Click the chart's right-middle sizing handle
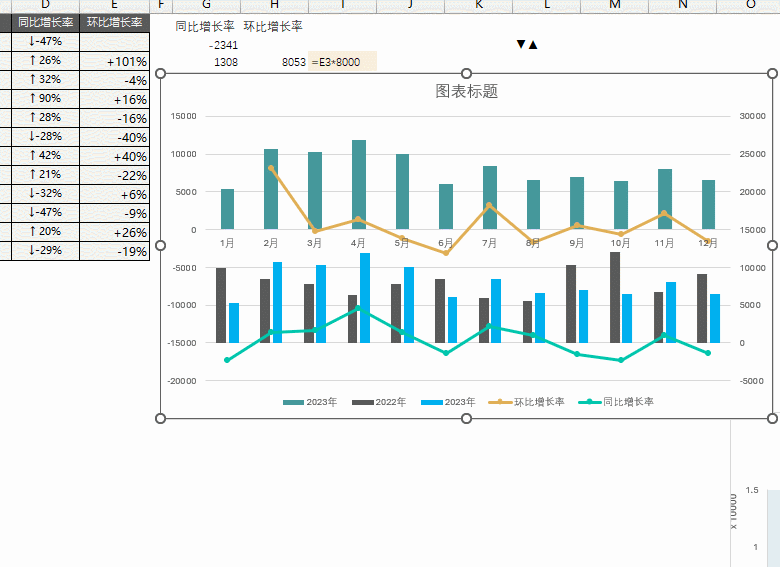This screenshot has width=780, height=567. pyautogui.click(x=772, y=245)
